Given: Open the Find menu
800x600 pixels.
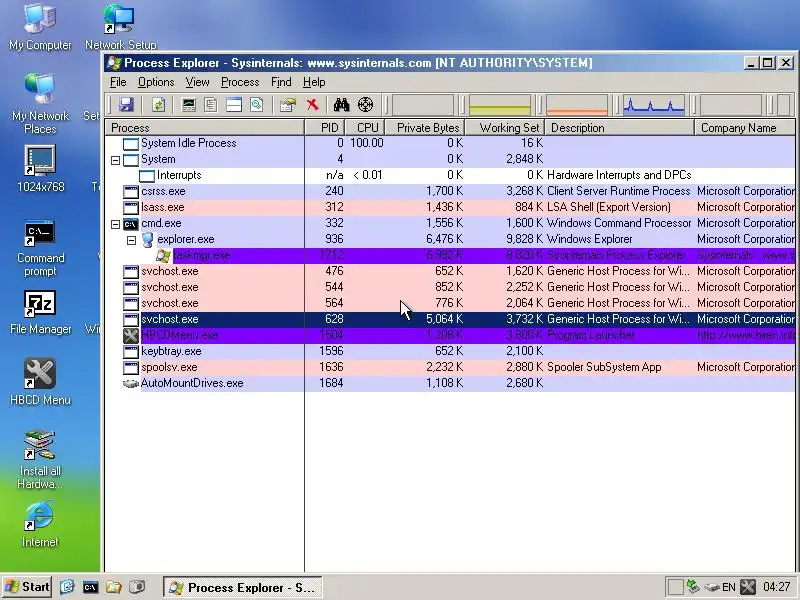Looking at the screenshot, I should [281, 82].
